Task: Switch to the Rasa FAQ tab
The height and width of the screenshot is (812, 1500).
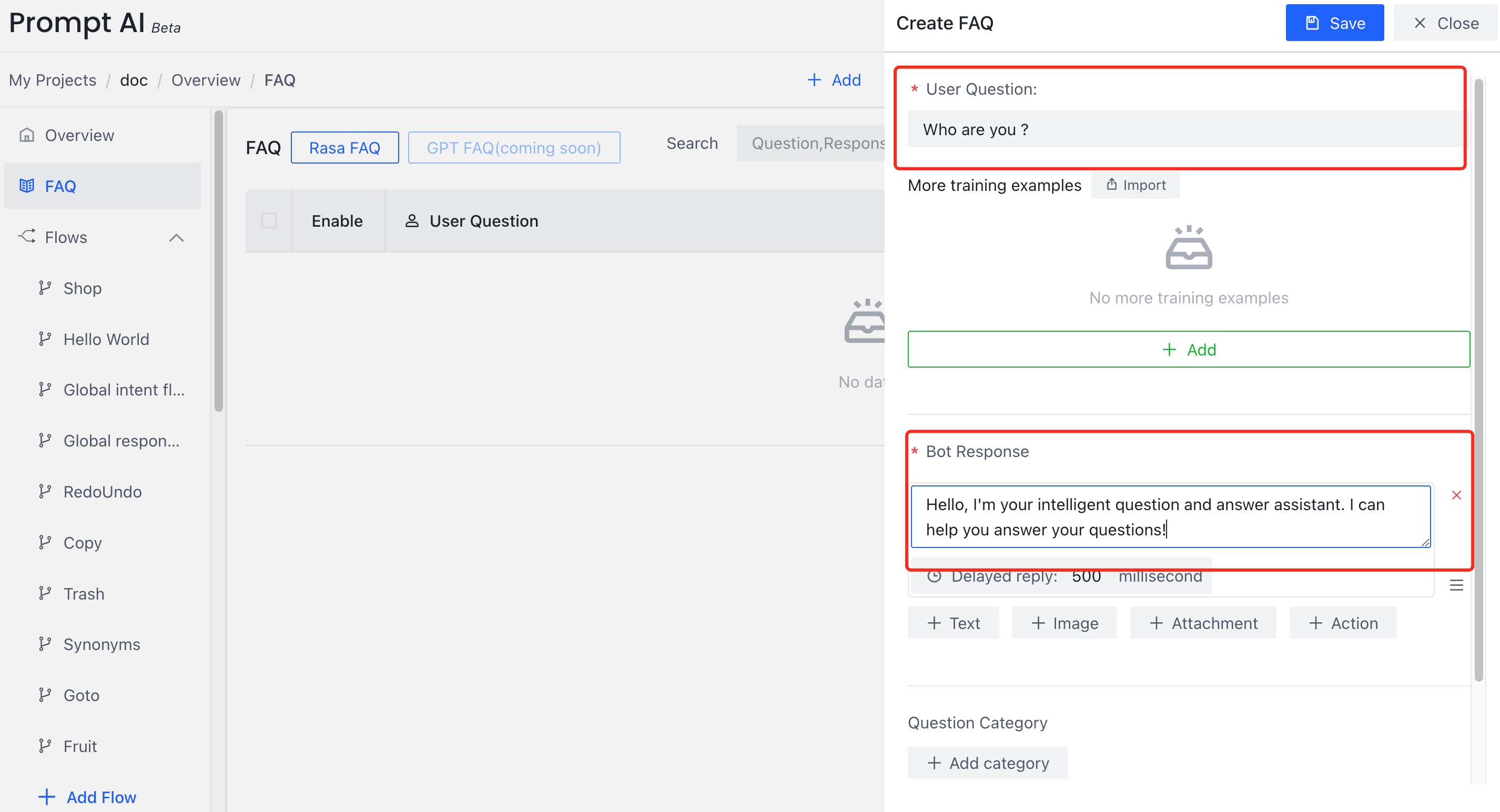Action: coord(344,148)
